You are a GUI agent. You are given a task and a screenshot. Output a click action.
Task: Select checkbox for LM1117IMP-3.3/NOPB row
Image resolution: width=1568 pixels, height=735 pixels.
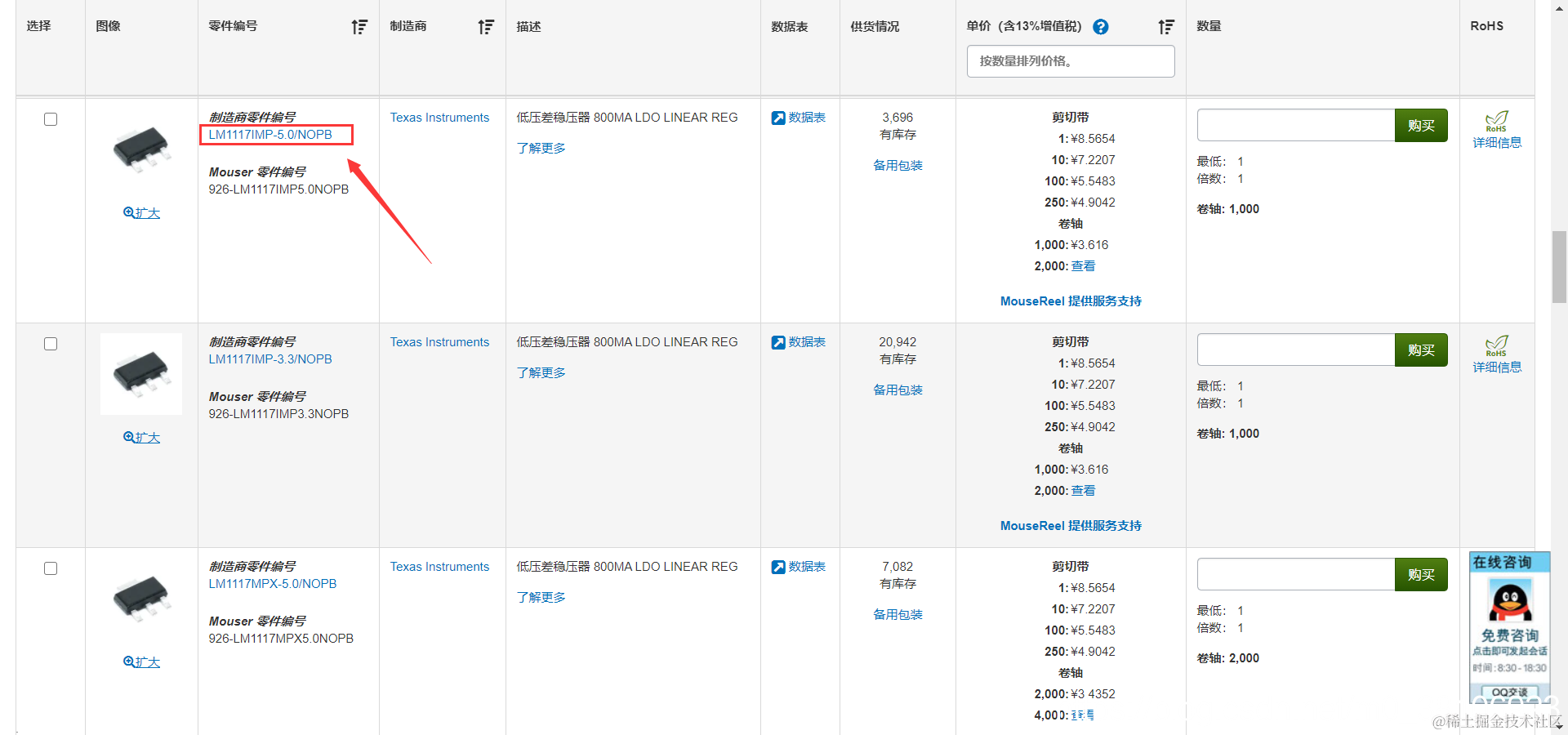click(x=51, y=344)
